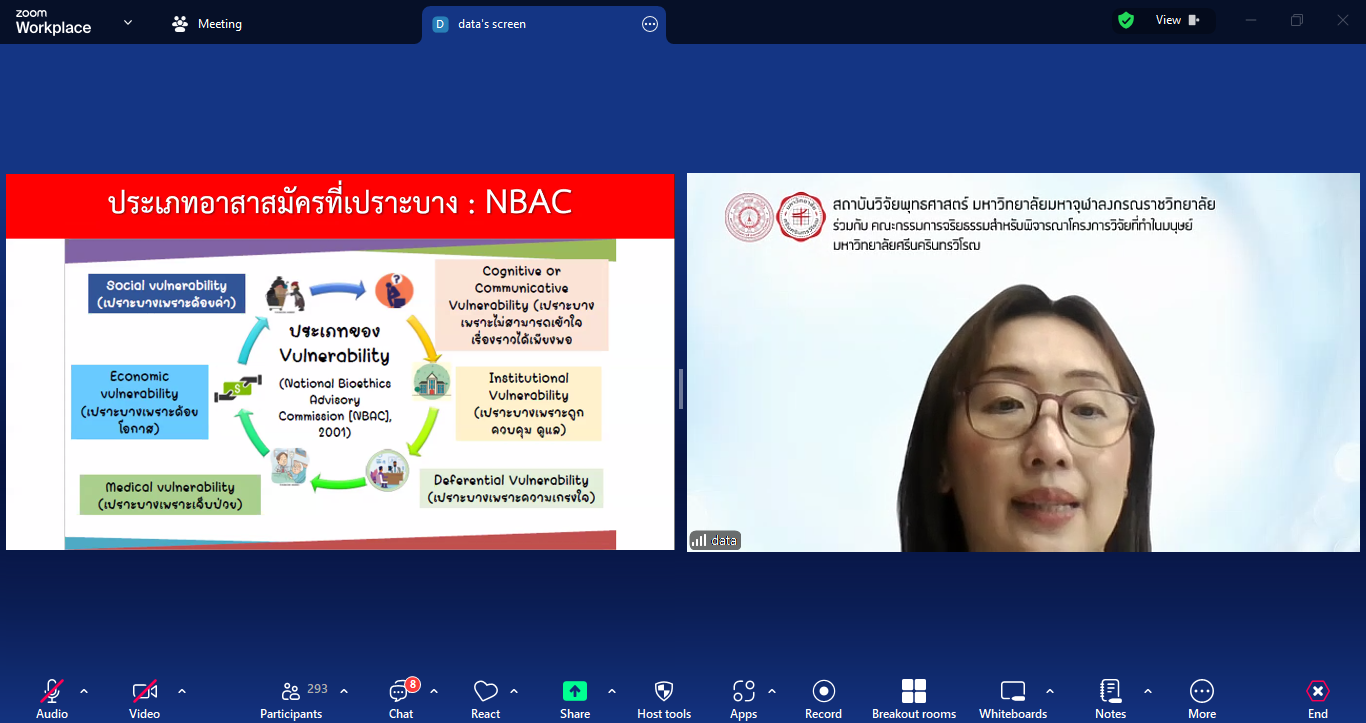Click the green Share screen icon
Screen dimensions: 1366x723
coord(575,691)
